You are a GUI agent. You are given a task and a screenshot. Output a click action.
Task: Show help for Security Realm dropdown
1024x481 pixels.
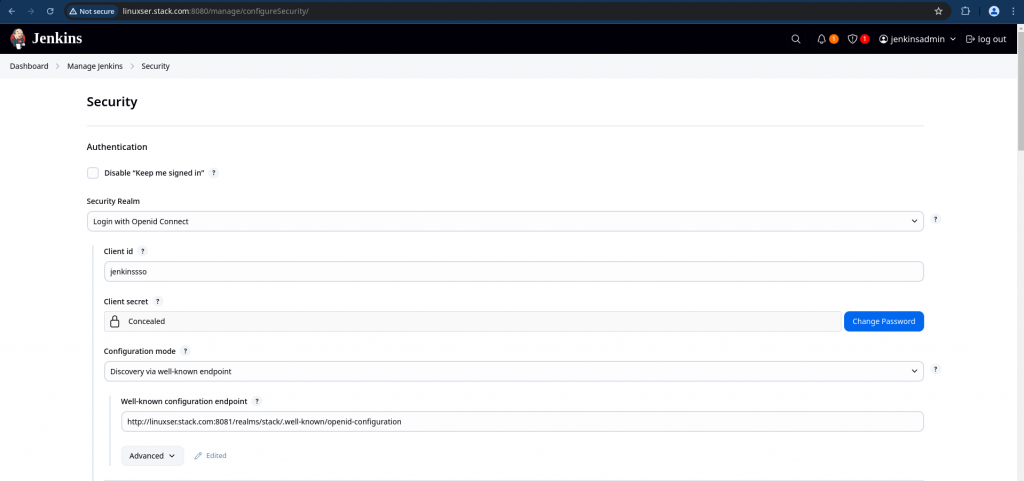pyautogui.click(x=935, y=219)
